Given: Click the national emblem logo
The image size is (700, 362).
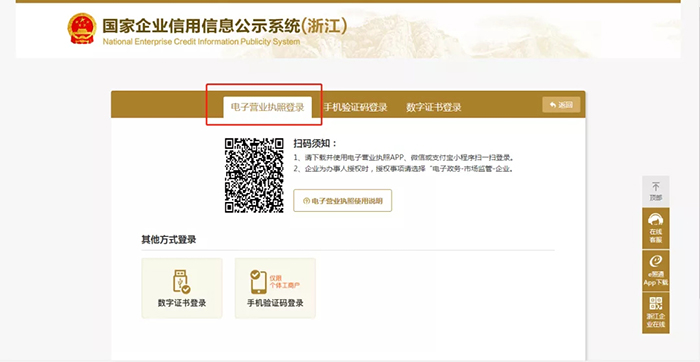Looking at the screenshot, I should click(x=82, y=29).
